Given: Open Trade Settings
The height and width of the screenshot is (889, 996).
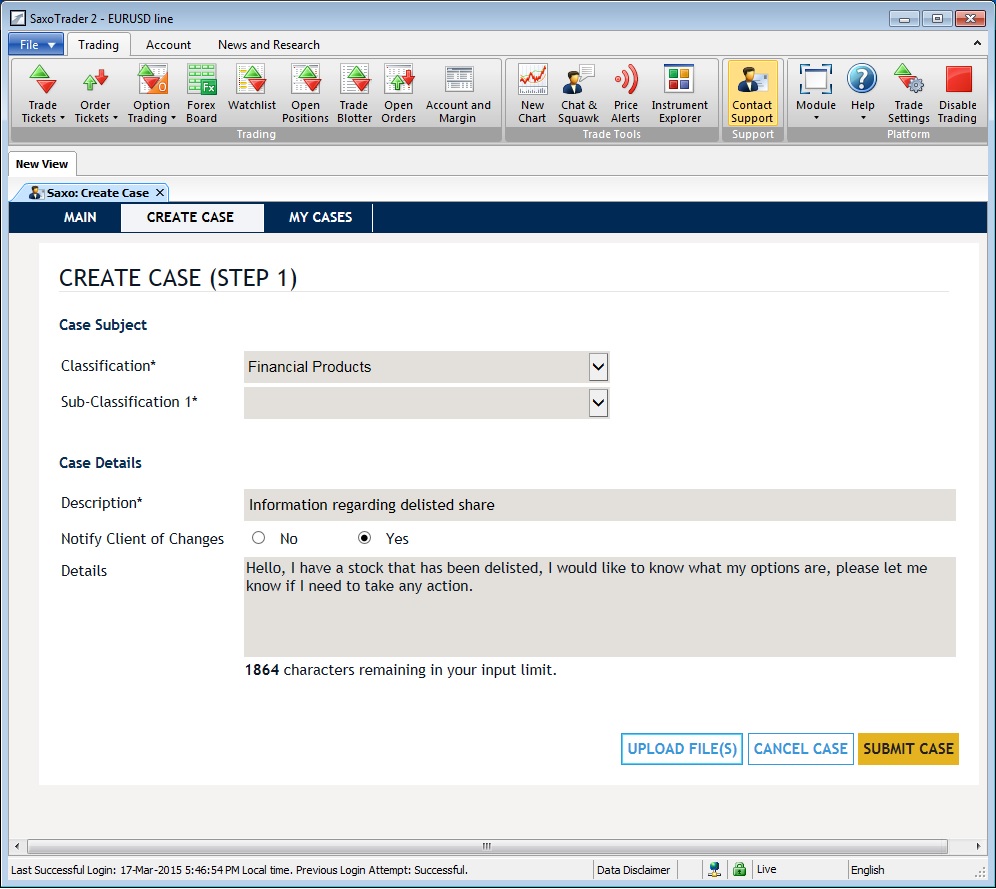Looking at the screenshot, I should pos(908,94).
